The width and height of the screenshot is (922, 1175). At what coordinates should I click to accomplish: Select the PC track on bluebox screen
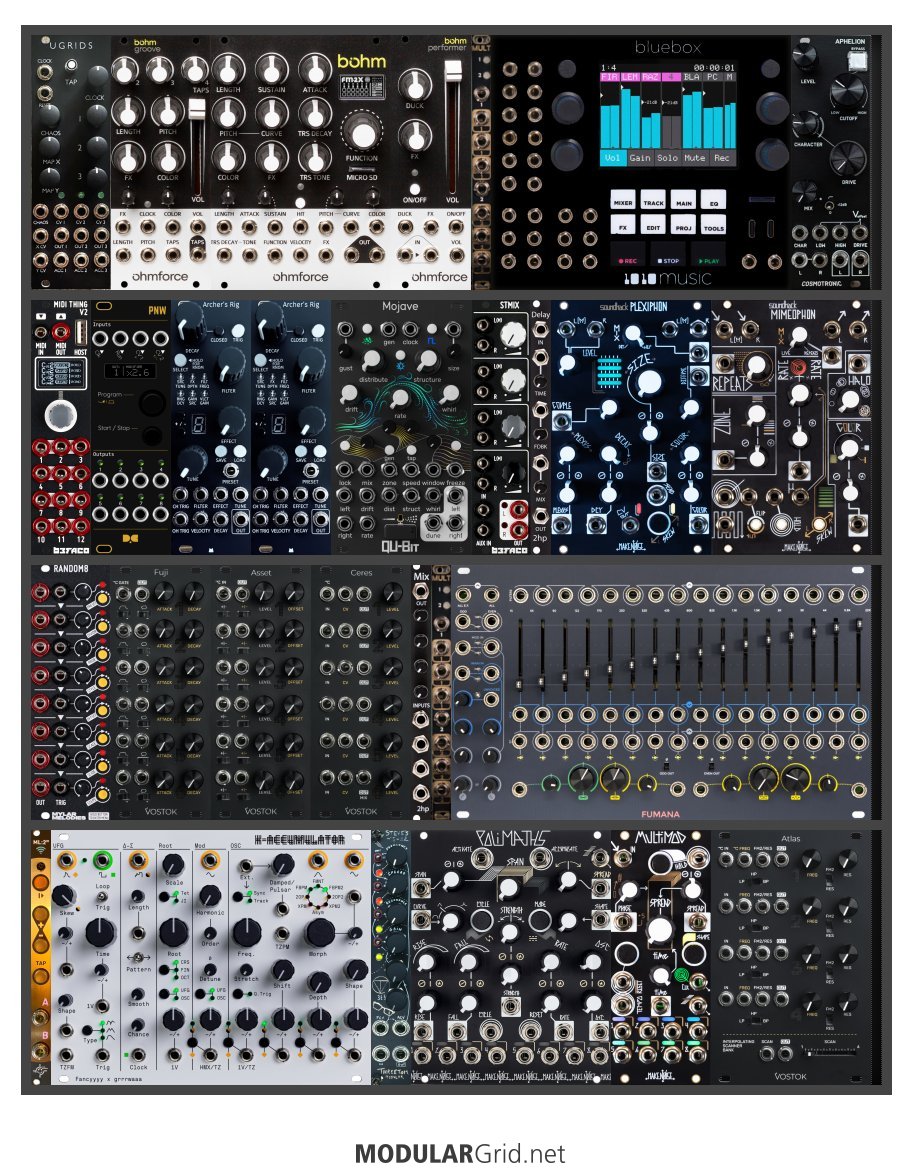tap(712, 76)
